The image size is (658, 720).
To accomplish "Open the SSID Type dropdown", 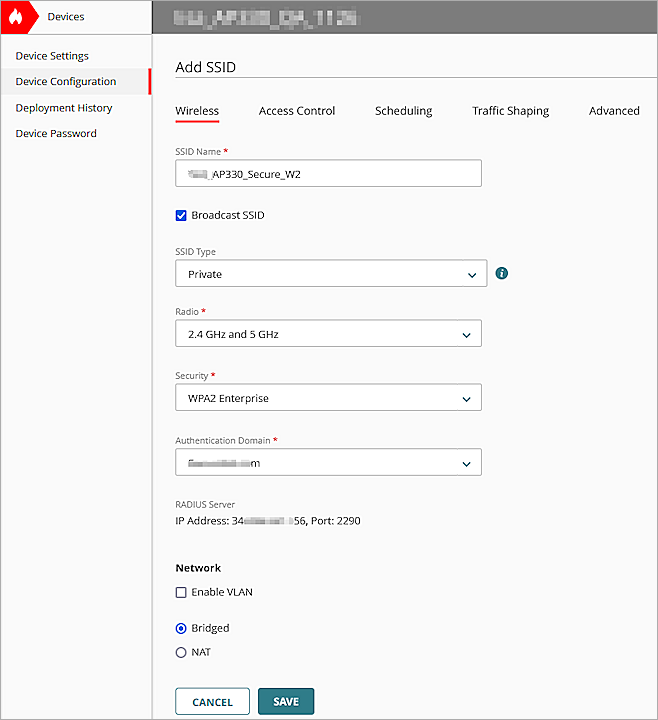I will [x=330, y=273].
